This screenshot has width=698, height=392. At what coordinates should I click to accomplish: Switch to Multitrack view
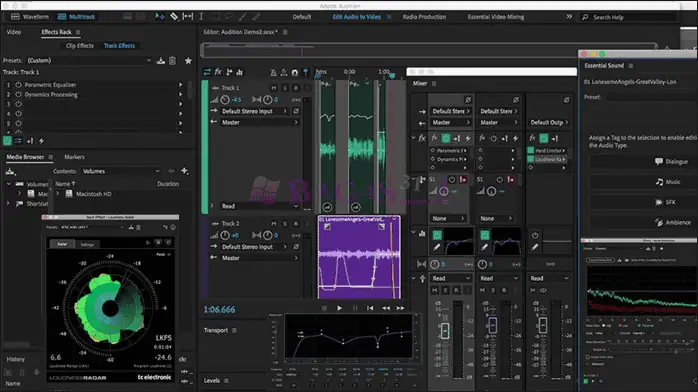tap(77, 17)
